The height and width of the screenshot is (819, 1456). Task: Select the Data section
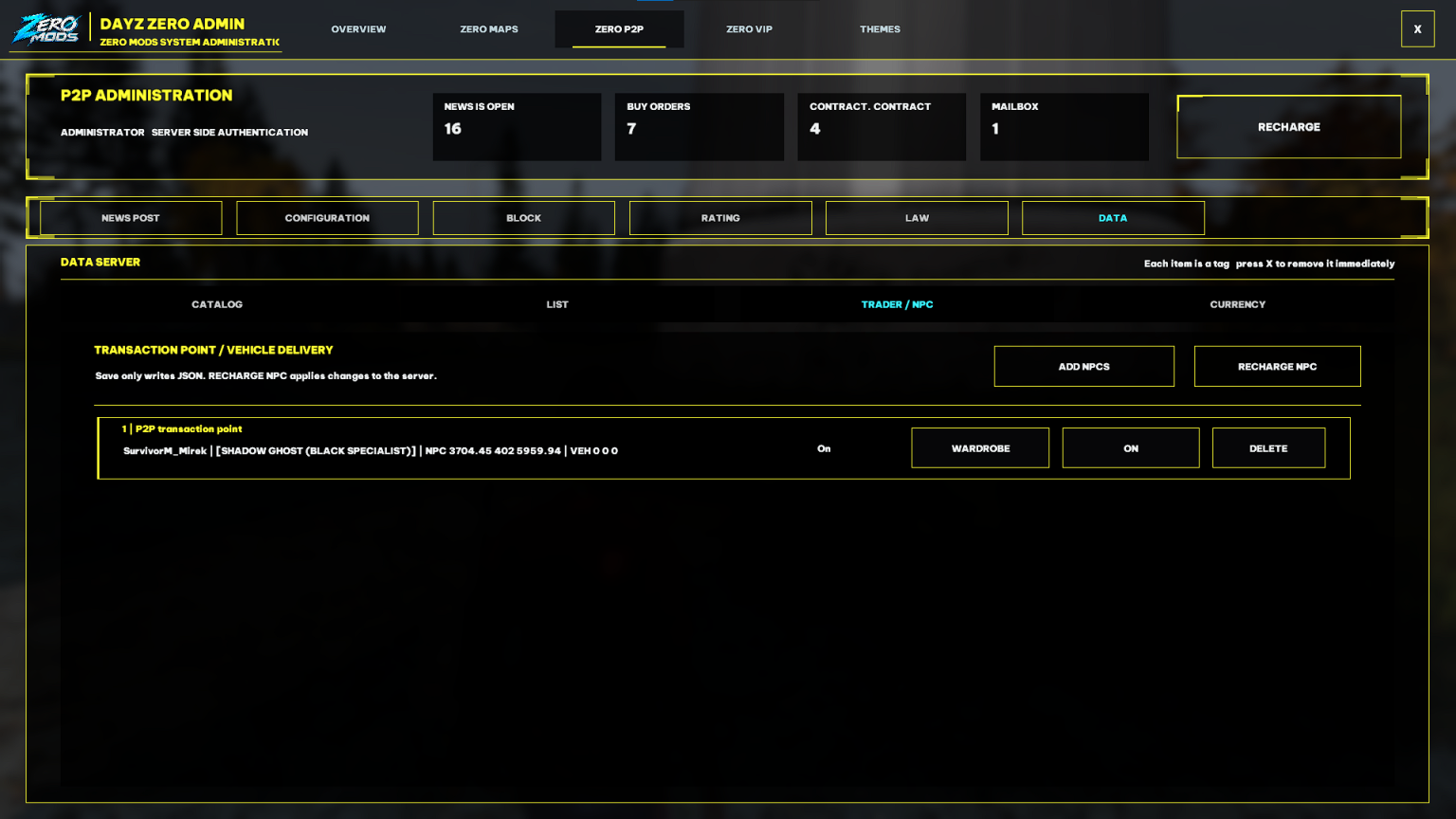pyautogui.click(x=1113, y=218)
